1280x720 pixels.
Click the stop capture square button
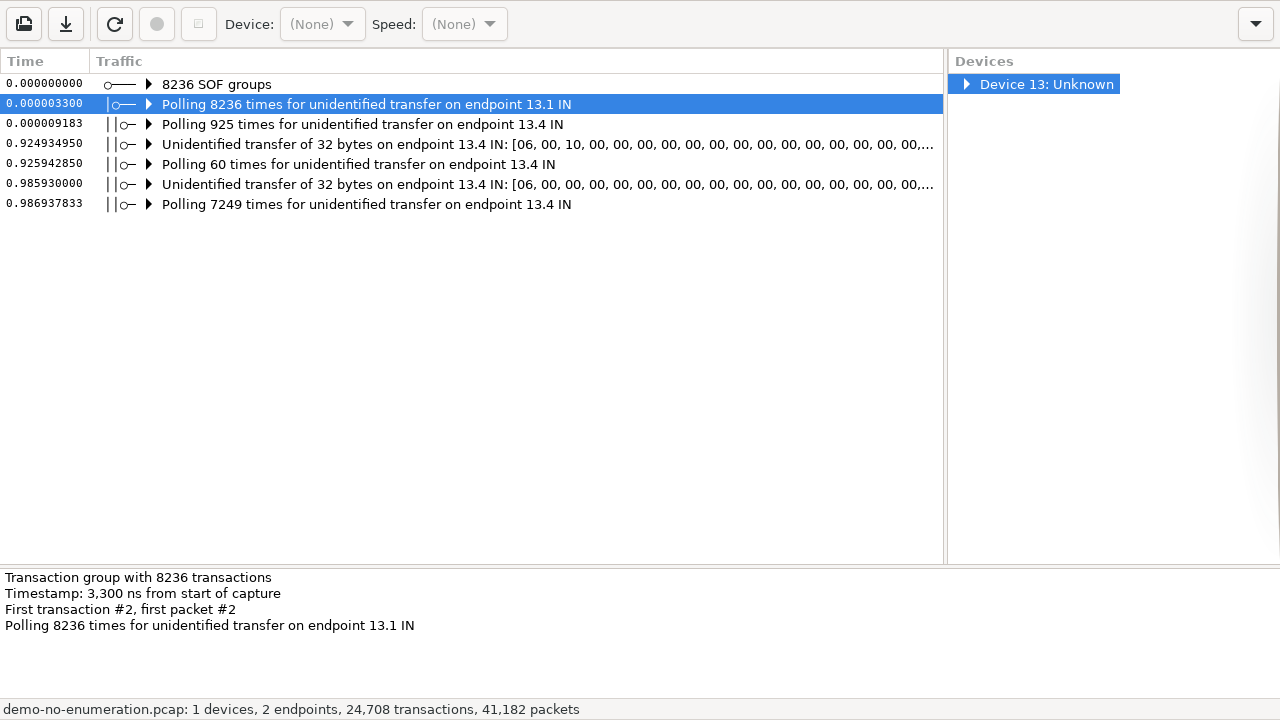coord(199,24)
